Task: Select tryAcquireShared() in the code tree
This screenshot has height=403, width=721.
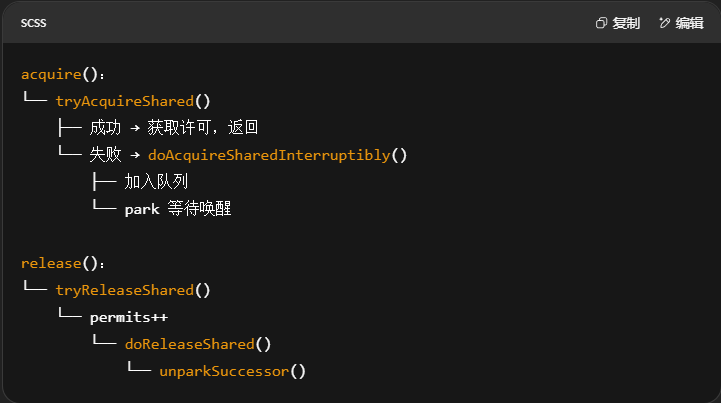Action: coord(133,101)
